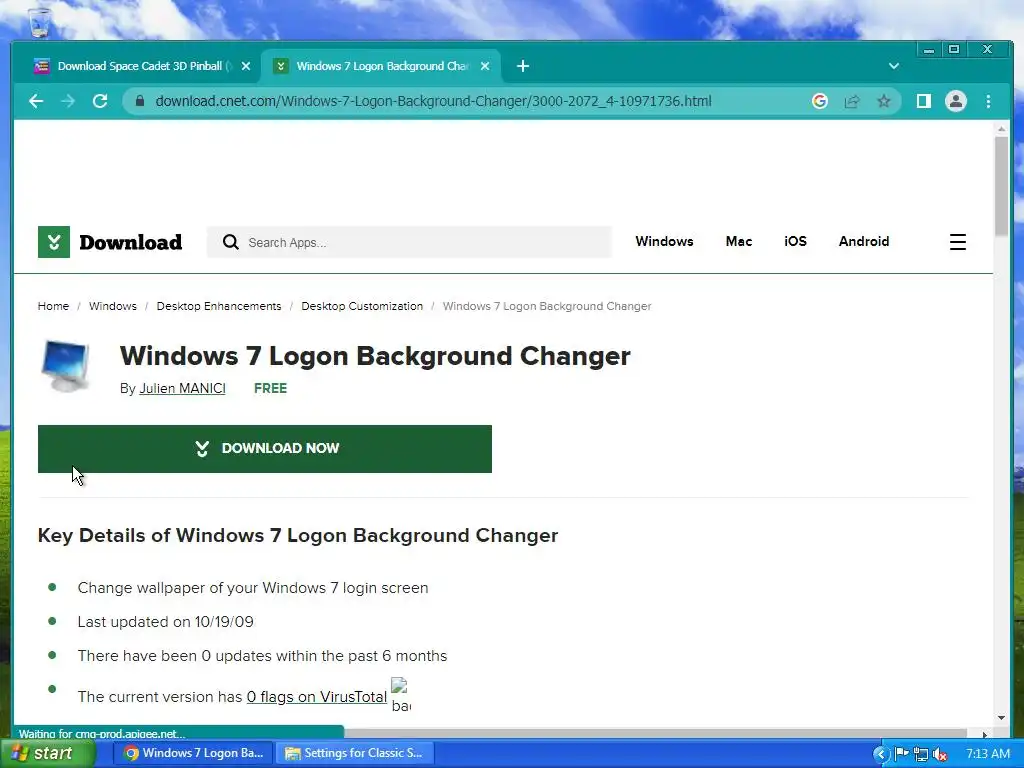
Task: Click the vertical scrollbar thumb
Action: tap(1001, 186)
